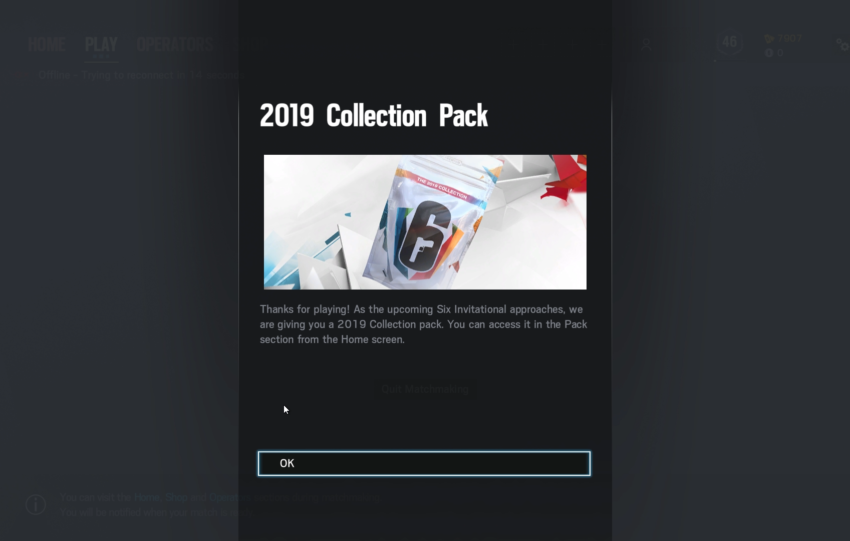This screenshot has width=850, height=541.
Task: Click the Thanks for playing description text
Action: 423,324
